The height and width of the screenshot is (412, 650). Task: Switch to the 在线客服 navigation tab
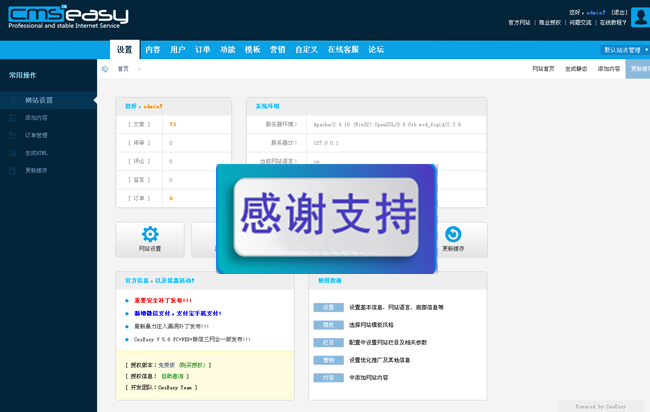coord(343,50)
